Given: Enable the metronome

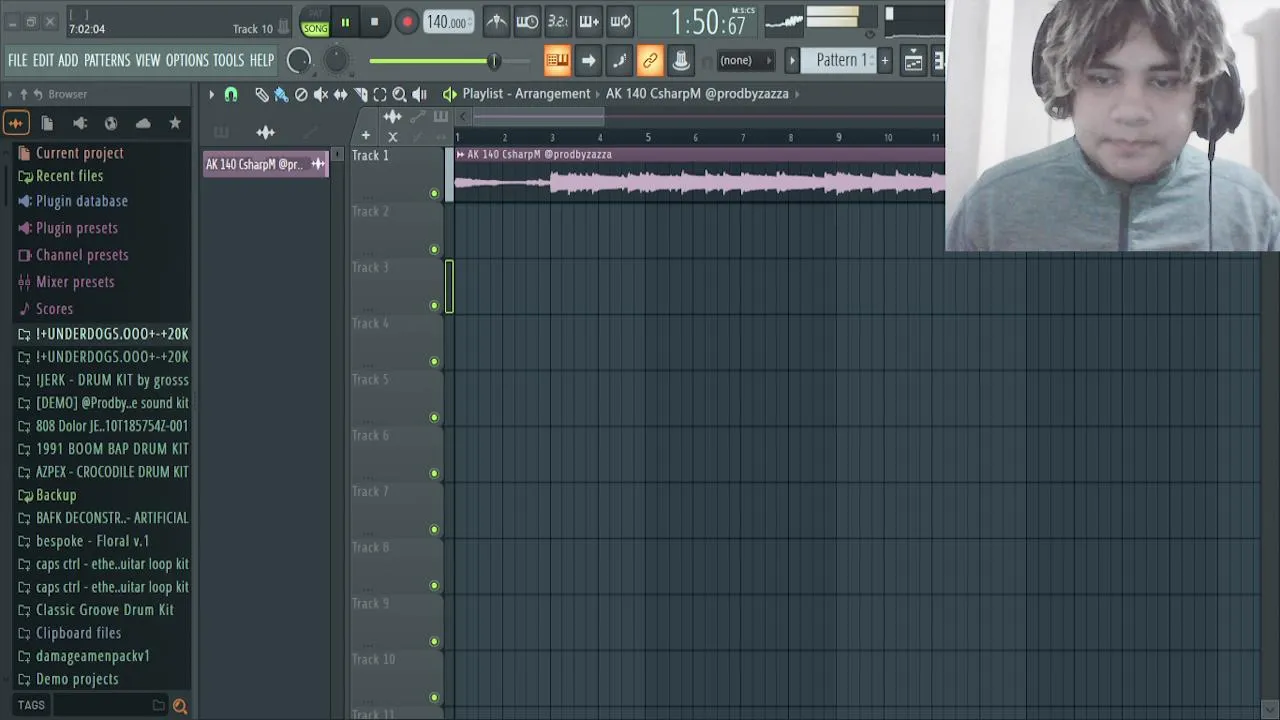Looking at the screenshot, I should pos(495,22).
